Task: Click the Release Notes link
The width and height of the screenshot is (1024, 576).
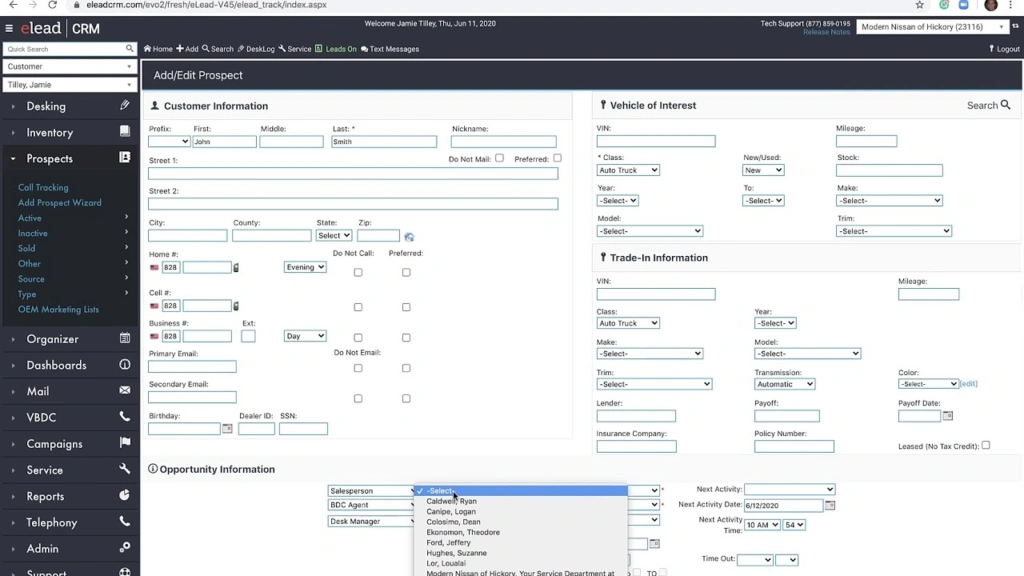Action: [x=826, y=31]
